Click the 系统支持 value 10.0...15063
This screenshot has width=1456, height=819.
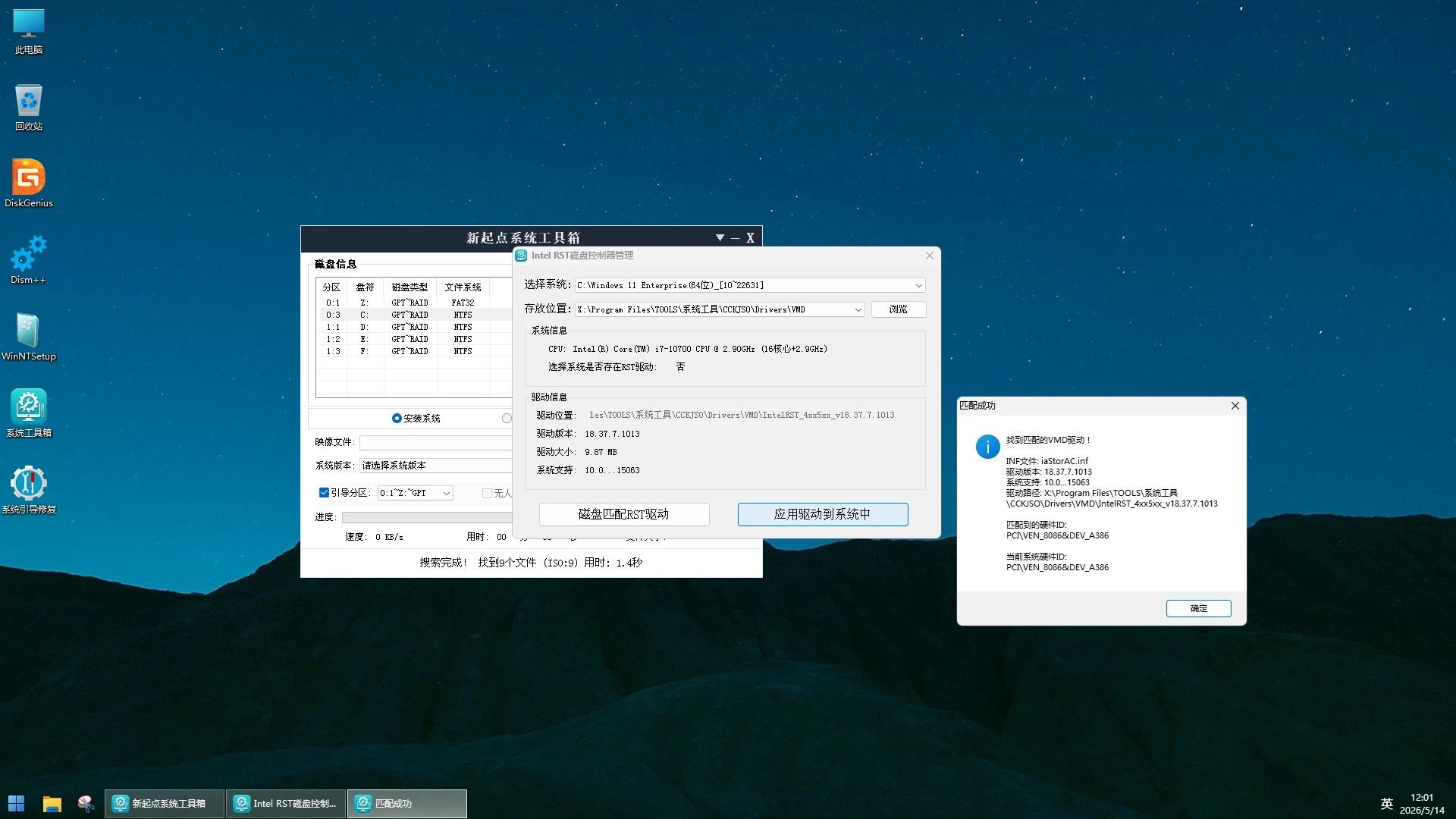612,470
